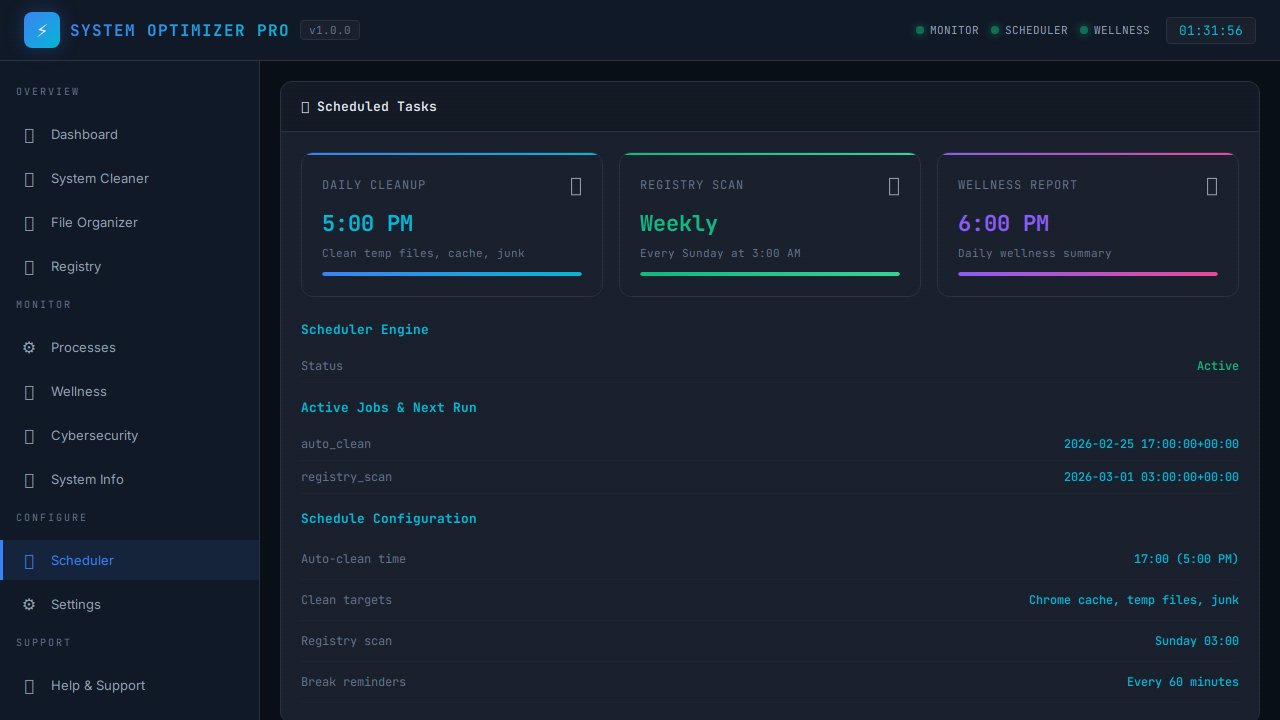The image size is (1280, 720).
Task: Click the lightning bolt app logo
Action: pyautogui.click(x=41, y=30)
